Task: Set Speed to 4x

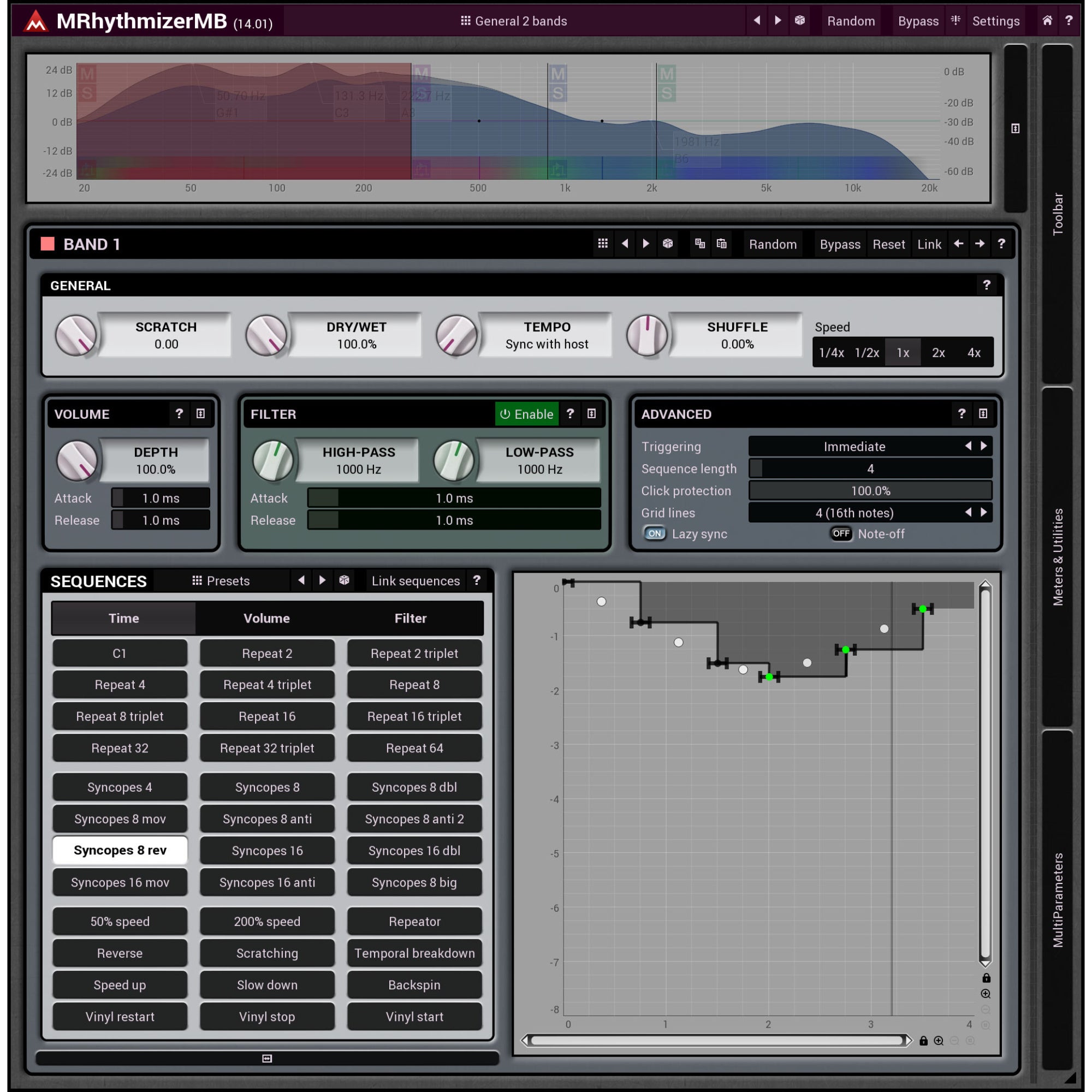Action: [x=974, y=353]
